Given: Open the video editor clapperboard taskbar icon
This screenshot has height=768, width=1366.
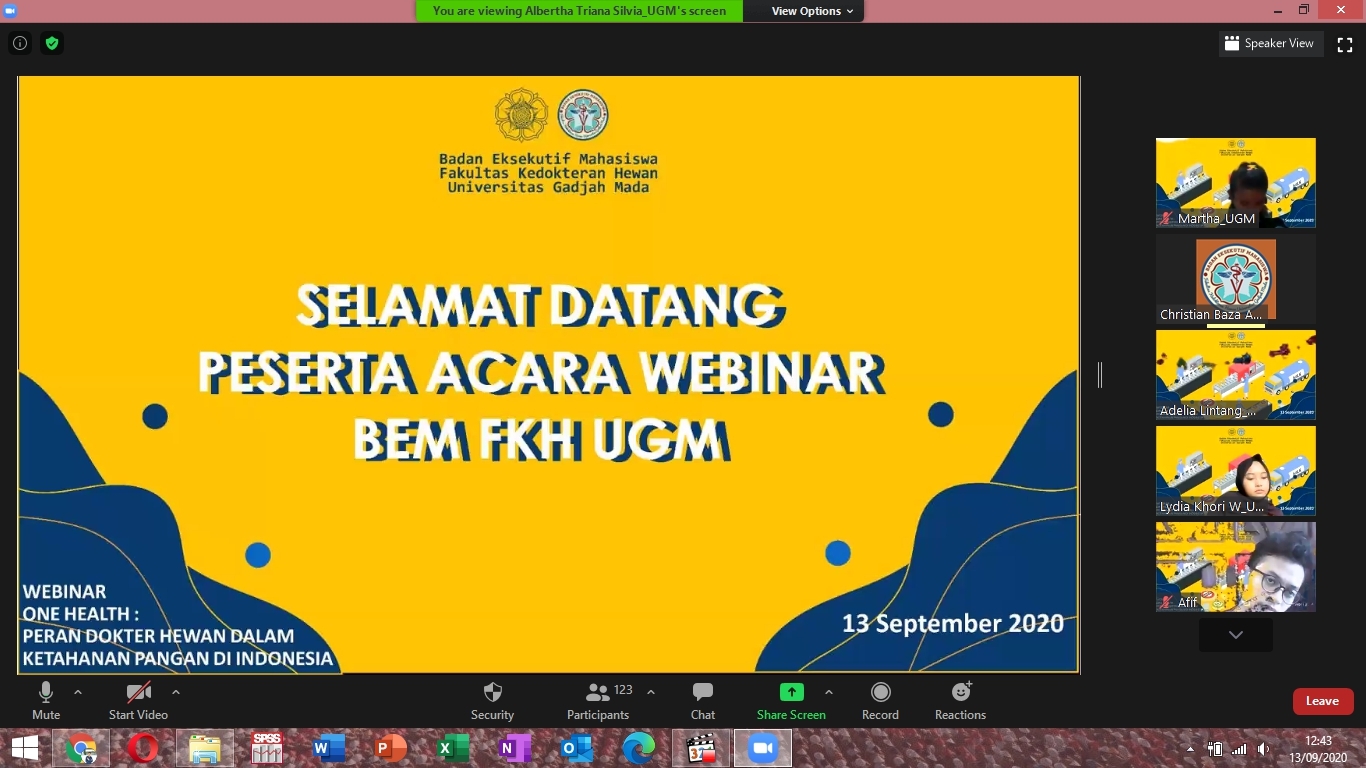Looking at the screenshot, I should pyautogui.click(x=701, y=748).
